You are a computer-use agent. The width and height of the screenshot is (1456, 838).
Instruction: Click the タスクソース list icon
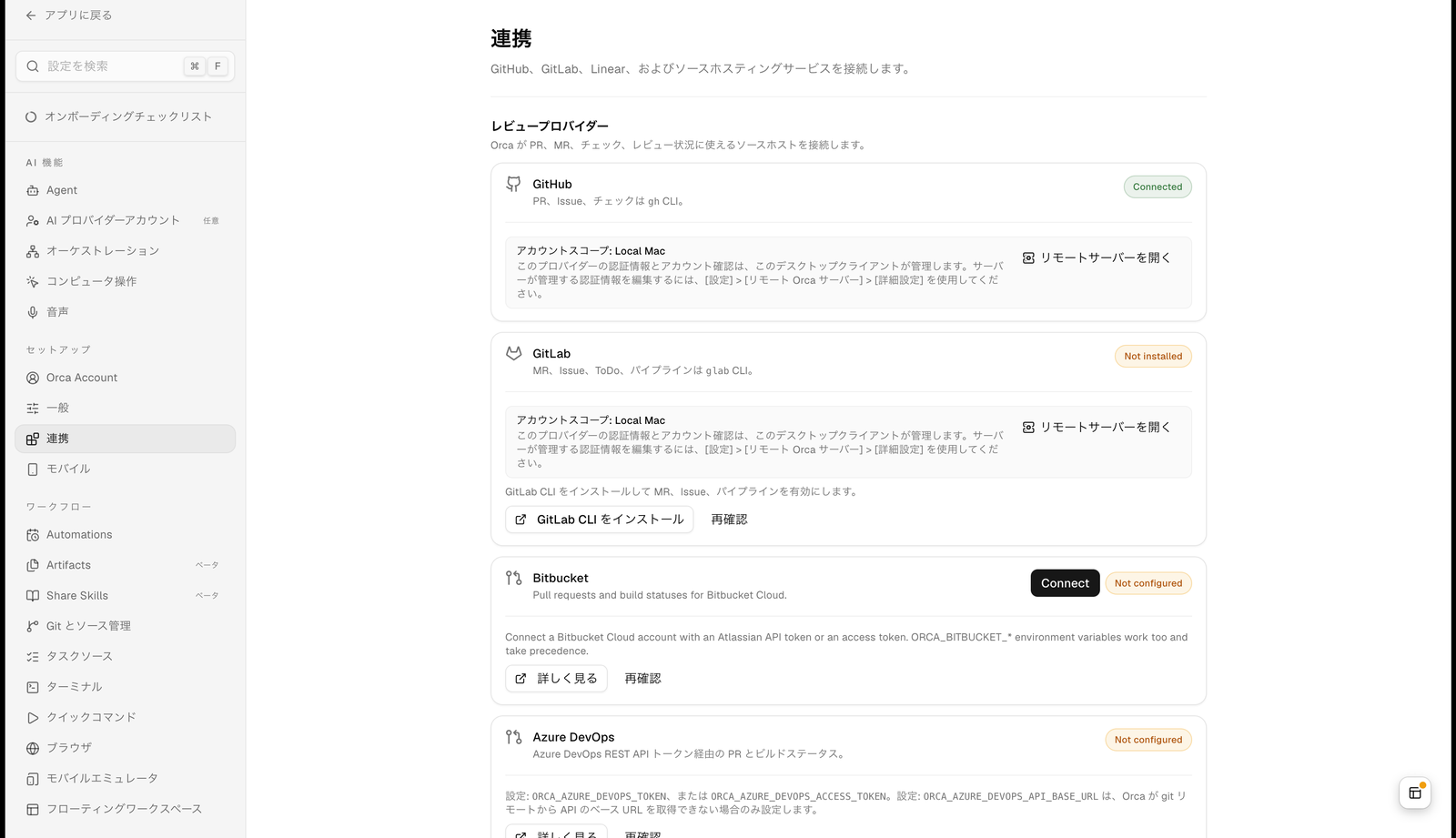pyautogui.click(x=33, y=657)
